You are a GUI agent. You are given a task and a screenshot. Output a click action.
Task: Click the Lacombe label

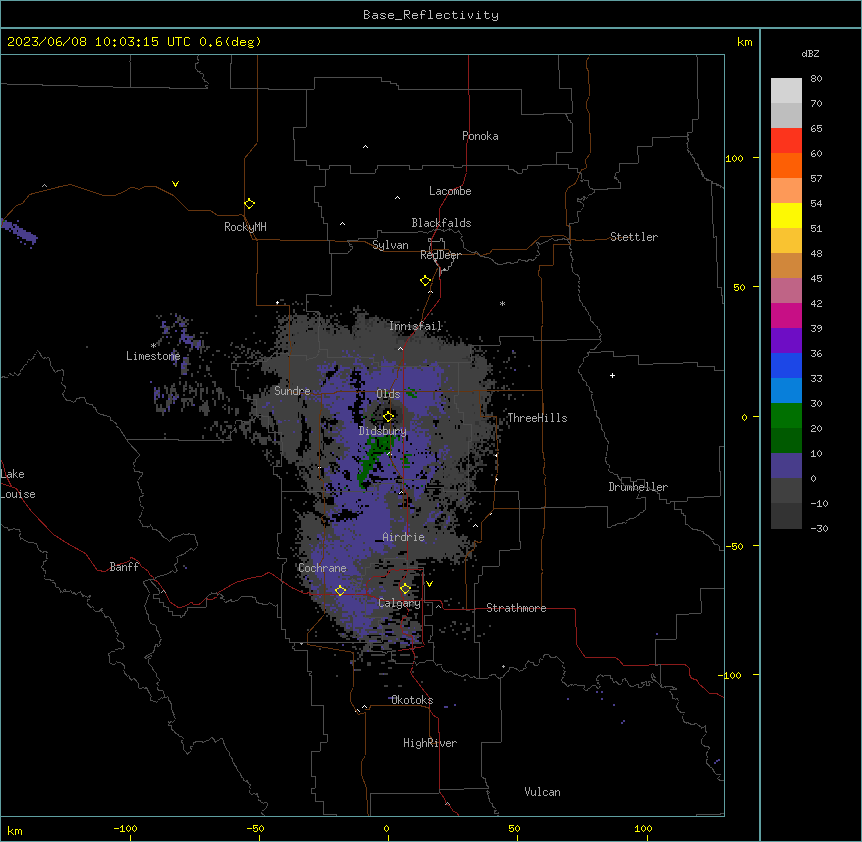(x=450, y=191)
